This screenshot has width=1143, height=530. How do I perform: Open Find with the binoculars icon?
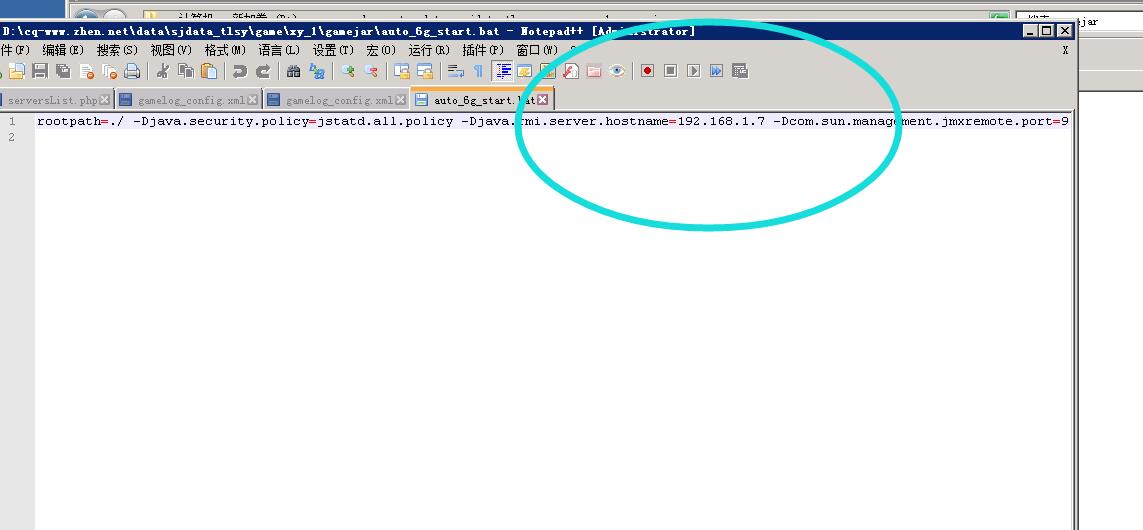(x=293, y=71)
